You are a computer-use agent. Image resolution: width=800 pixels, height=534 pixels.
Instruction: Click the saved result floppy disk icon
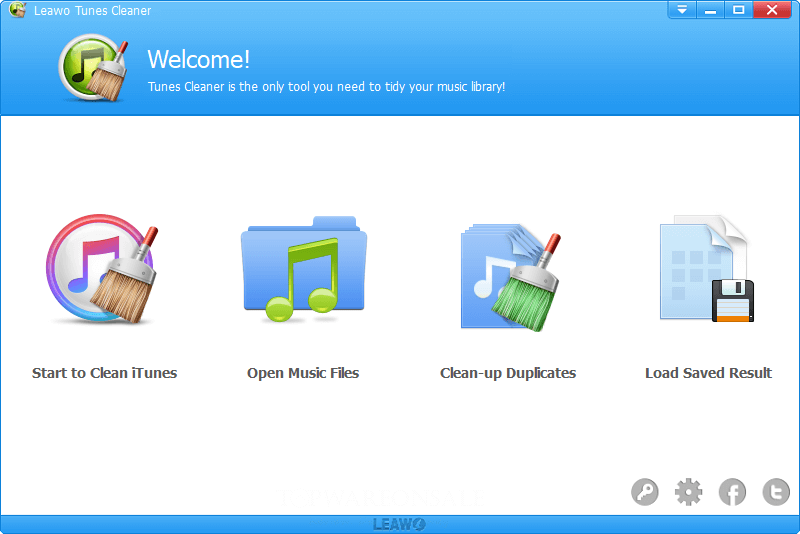pyautogui.click(x=707, y=269)
